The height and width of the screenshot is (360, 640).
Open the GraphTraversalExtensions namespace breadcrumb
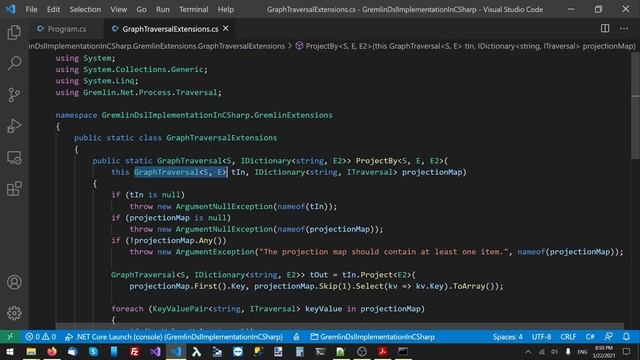pos(157,46)
